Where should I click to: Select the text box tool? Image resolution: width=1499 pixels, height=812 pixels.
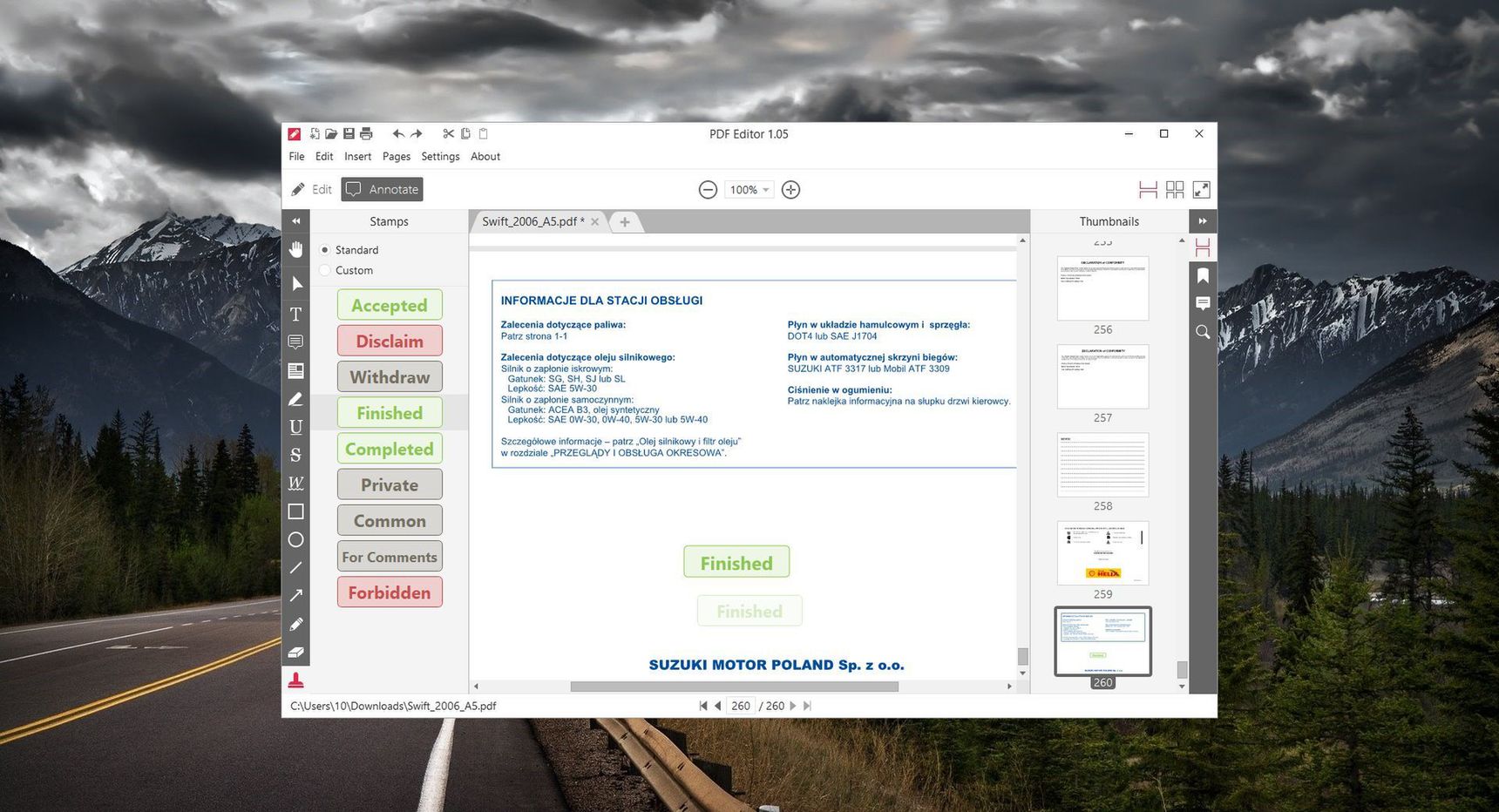coord(296,371)
